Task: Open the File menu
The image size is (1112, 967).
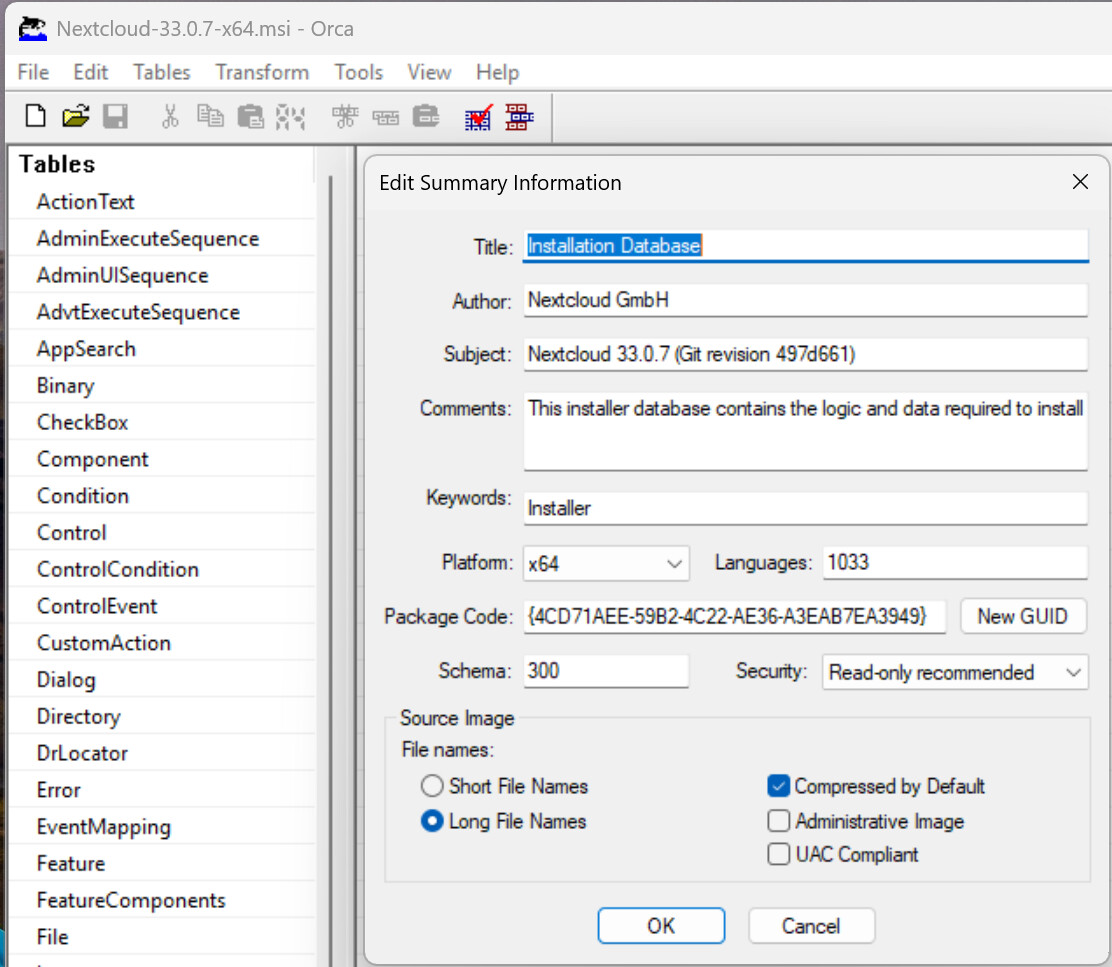Action: 33,72
